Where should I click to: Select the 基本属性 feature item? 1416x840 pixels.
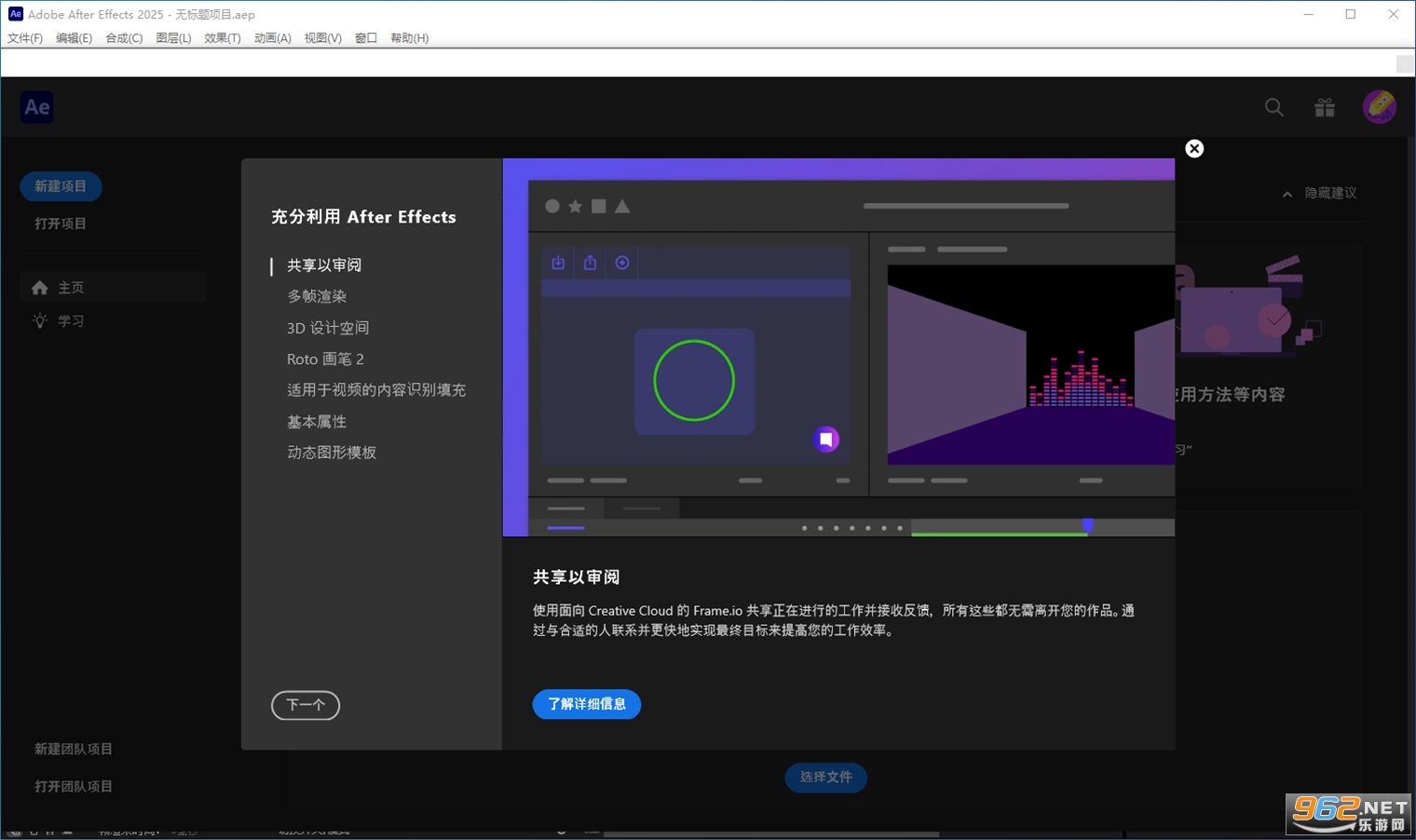tap(317, 422)
